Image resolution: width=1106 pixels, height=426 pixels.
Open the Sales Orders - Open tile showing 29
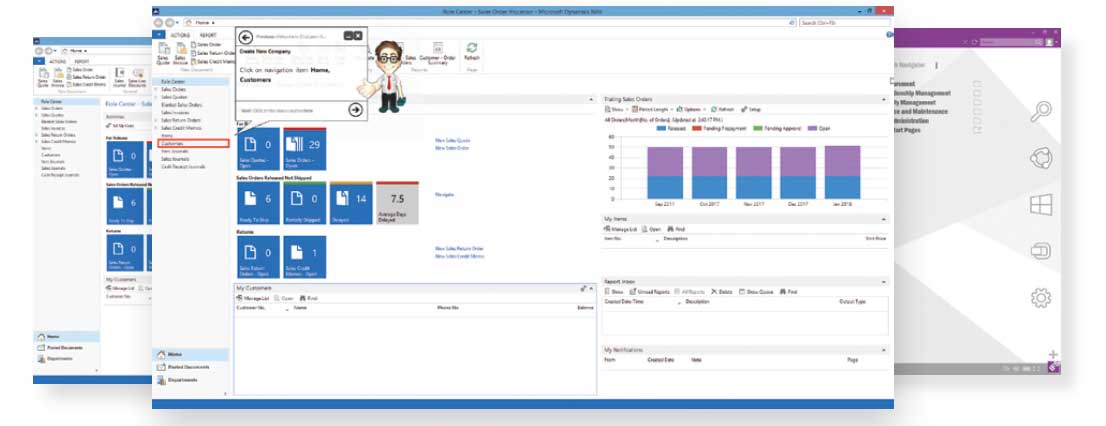(x=305, y=149)
